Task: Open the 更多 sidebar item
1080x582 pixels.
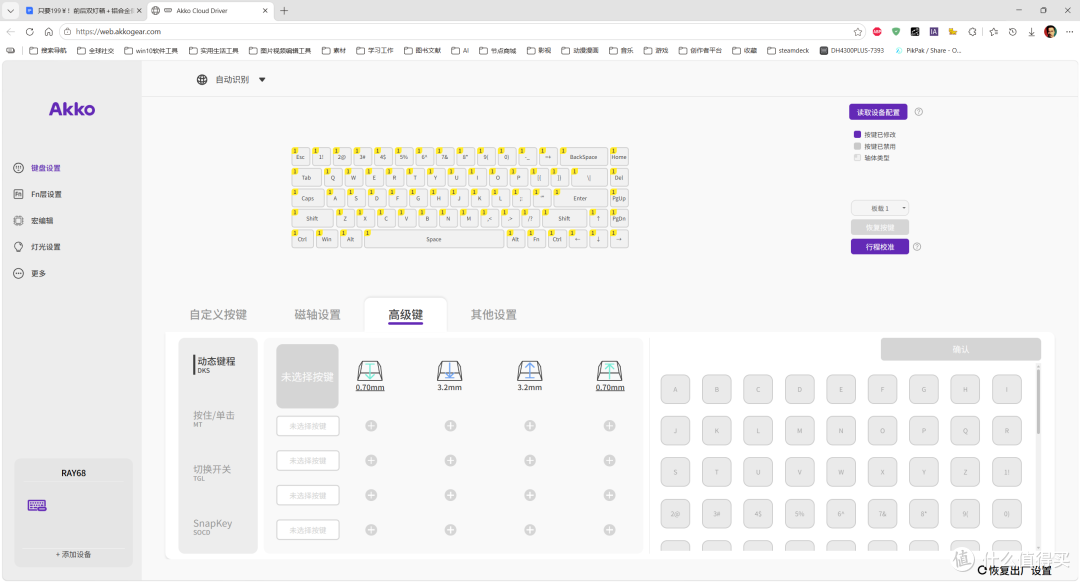Action: (x=30, y=273)
